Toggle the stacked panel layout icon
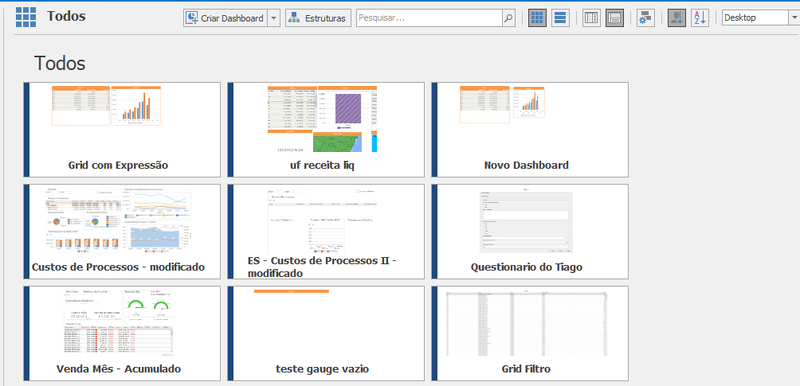This screenshot has width=800, height=386. [x=615, y=18]
